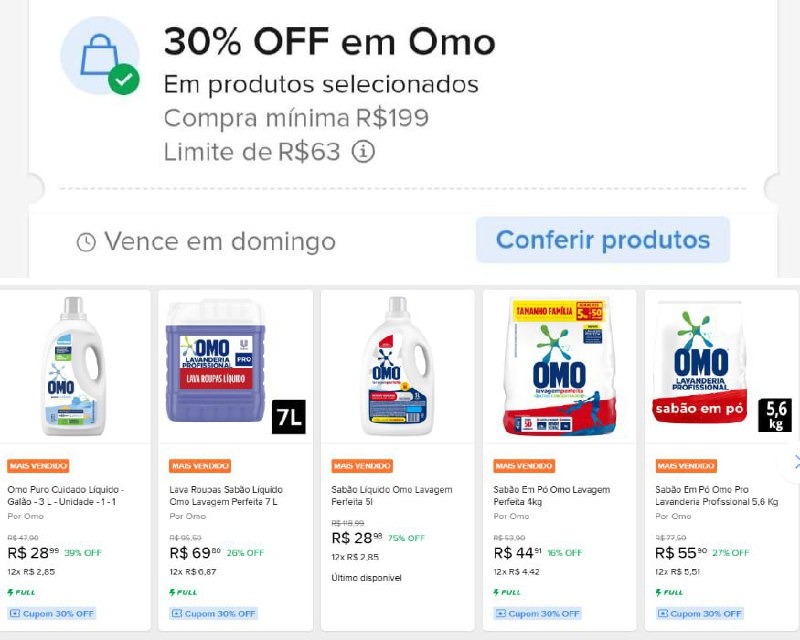The width and height of the screenshot is (800, 640).
Task: Click the clock icon beside Vence em domingo
Action: point(87,242)
